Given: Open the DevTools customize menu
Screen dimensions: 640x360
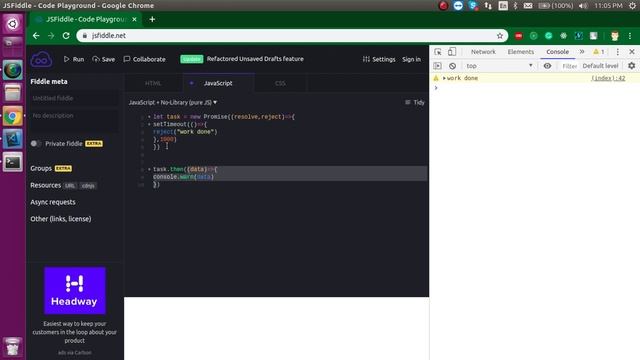Looking at the screenshot, I should tap(618, 52).
